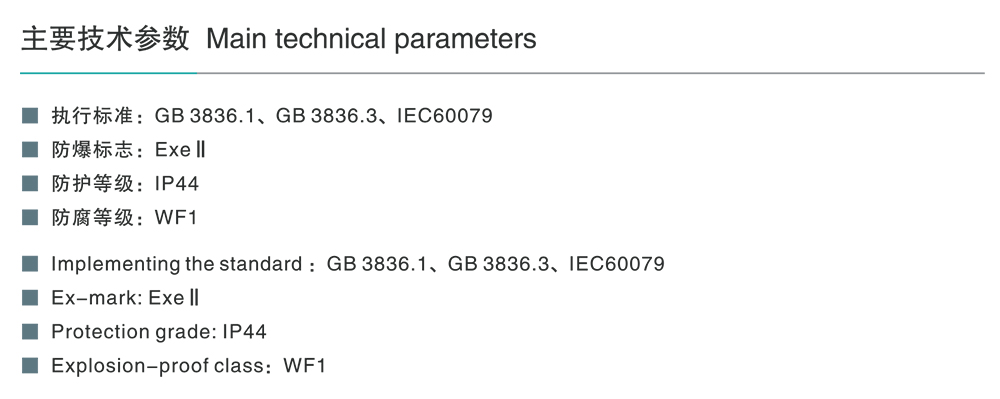Click the bullet before Explosion-proof class
Viewport: 1000px width, 399px height.
pyautogui.click(x=30, y=366)
